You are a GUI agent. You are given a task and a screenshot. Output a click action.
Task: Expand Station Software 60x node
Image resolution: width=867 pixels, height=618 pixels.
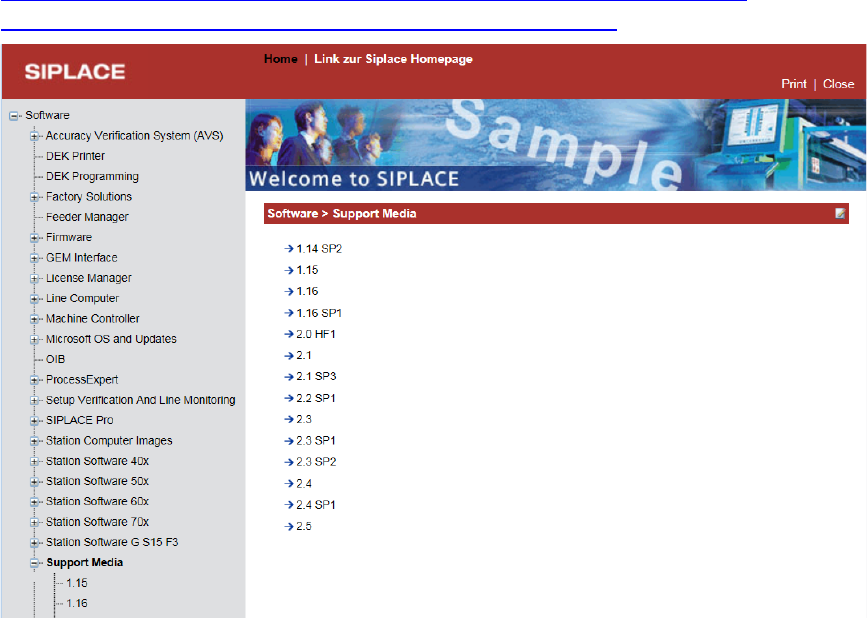pos(34,502)
